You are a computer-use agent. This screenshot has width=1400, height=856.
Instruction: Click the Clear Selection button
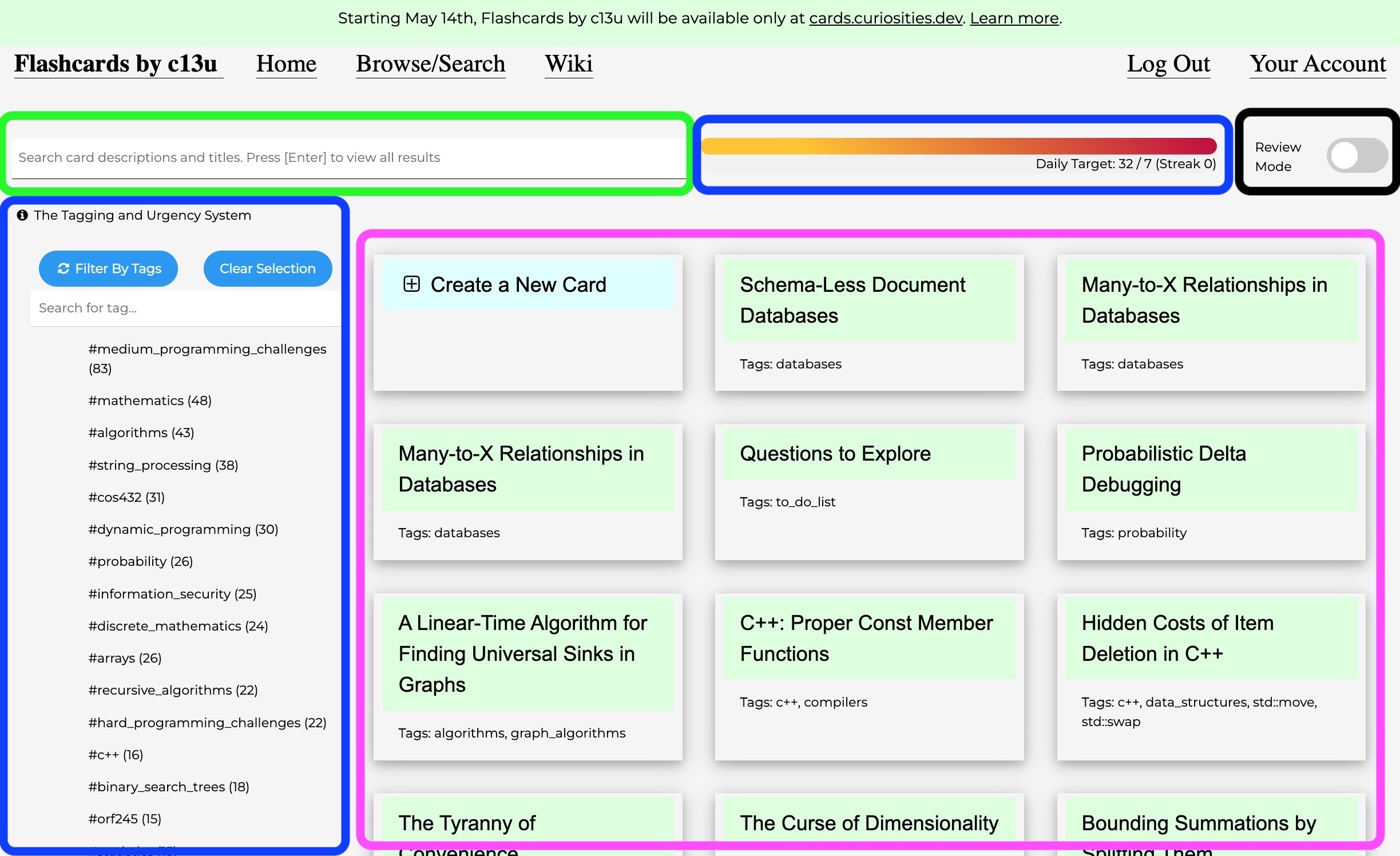tap(268, 268)
